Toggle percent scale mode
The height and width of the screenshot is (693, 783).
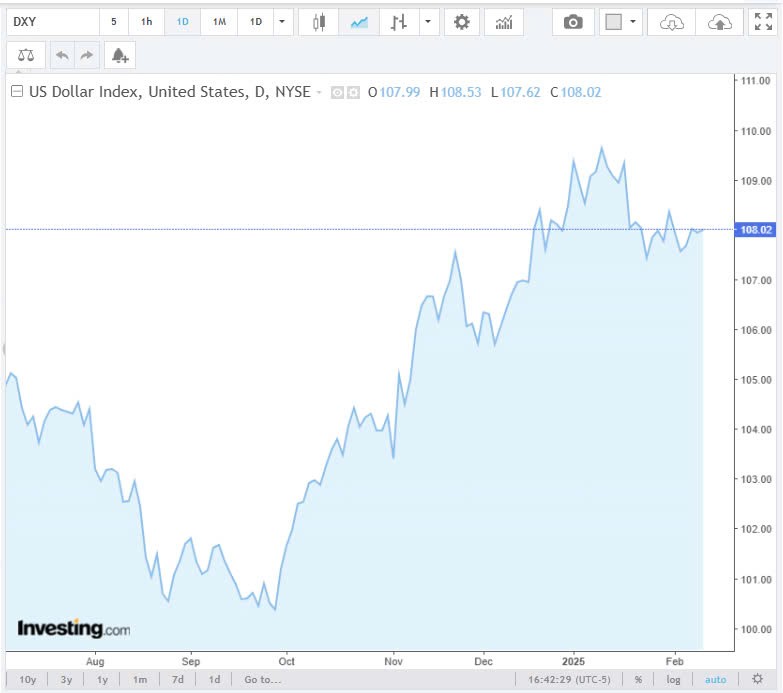click(x=638, y=680)
